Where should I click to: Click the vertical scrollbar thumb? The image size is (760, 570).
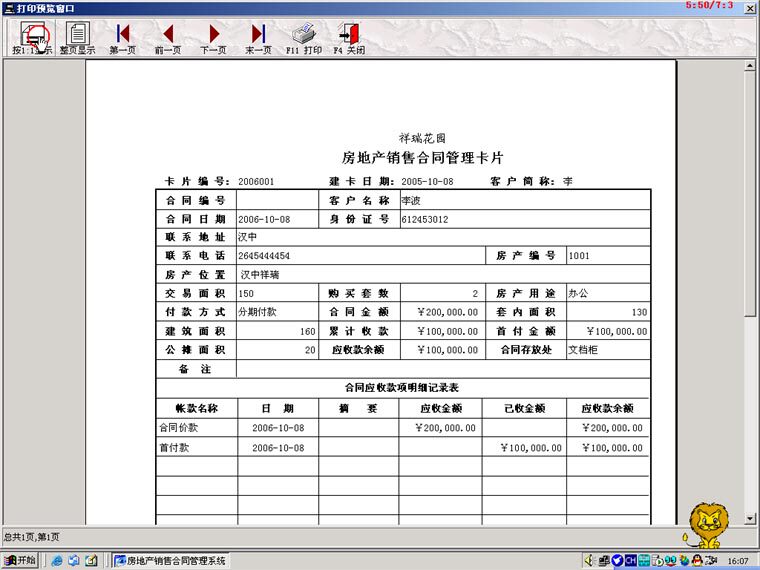pyautogui.click(x=750, y=194)
